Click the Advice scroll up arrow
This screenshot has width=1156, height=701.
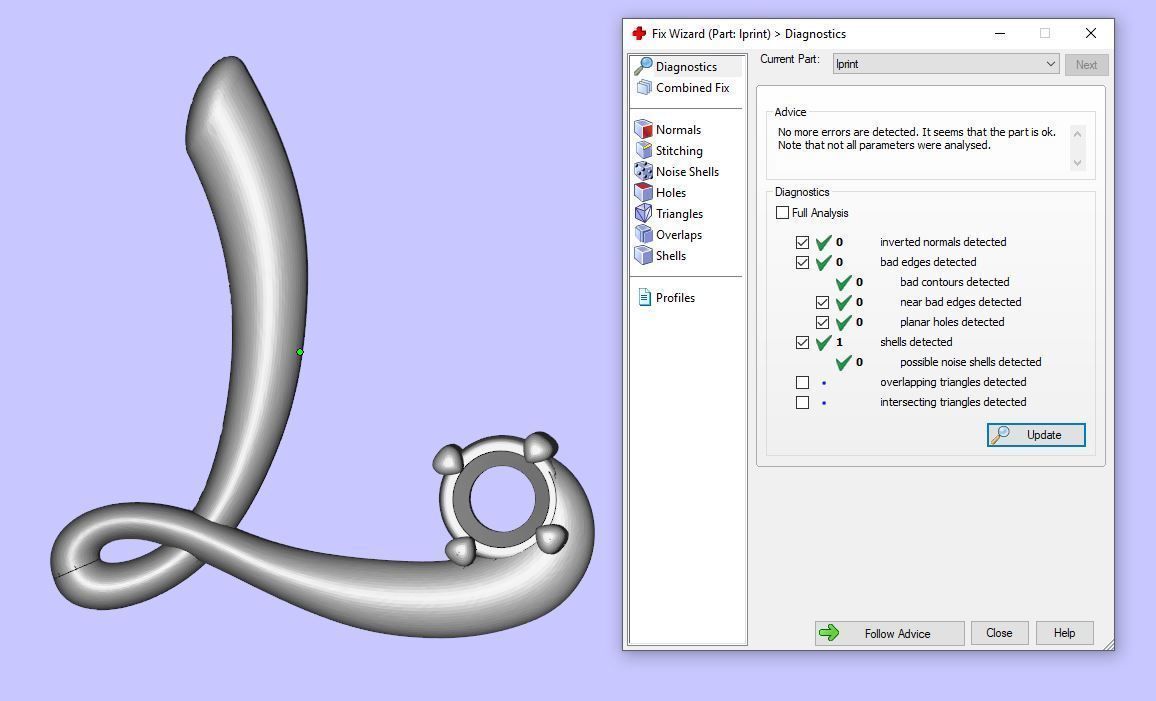coord(1077,133)
